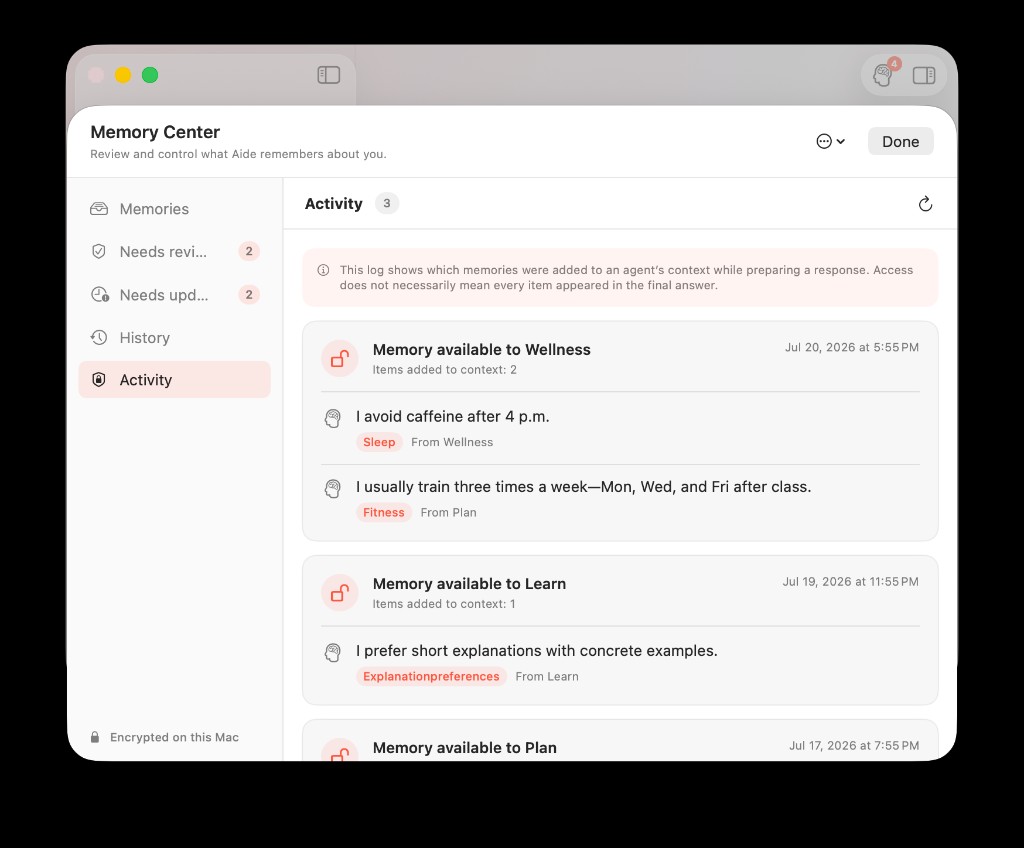The height and width of the screenshot is (848, 1024).
Task: Click the Needs review shield icon
Action: coord(99,252)
